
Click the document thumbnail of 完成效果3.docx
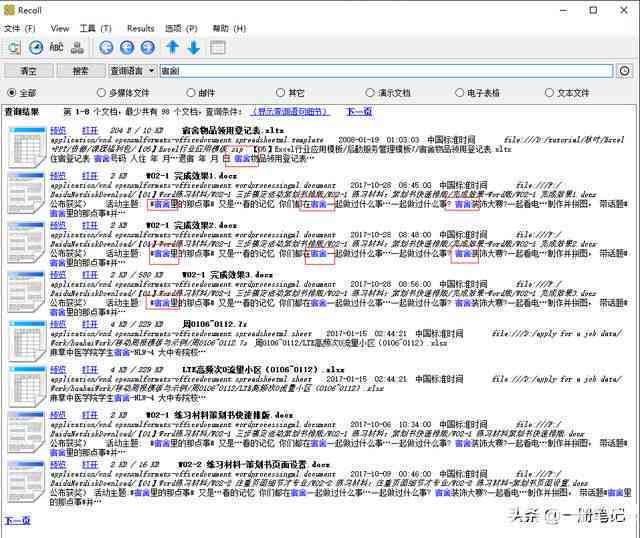pos(27,291)
